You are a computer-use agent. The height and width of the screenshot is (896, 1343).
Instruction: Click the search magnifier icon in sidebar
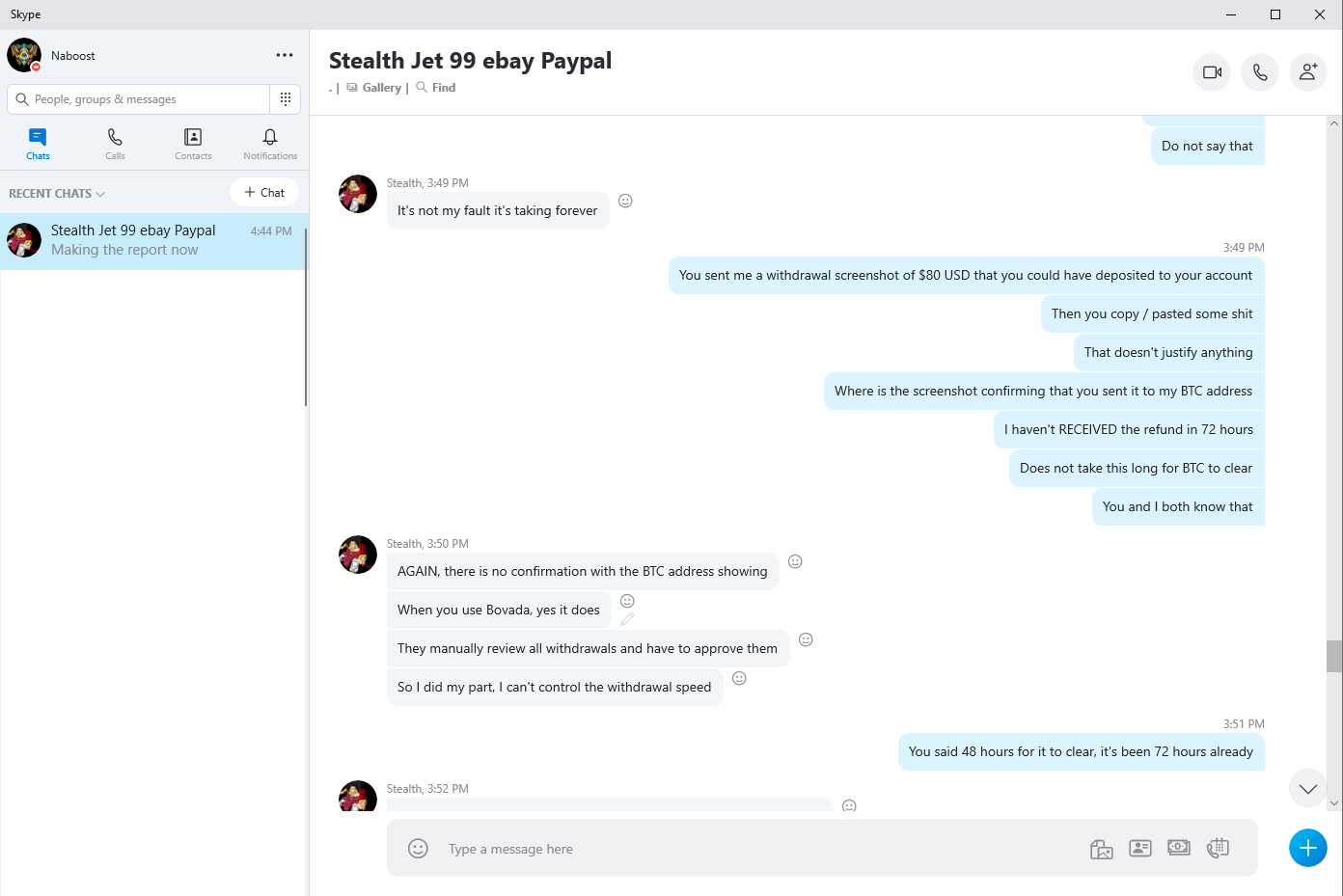click(22, 98)
